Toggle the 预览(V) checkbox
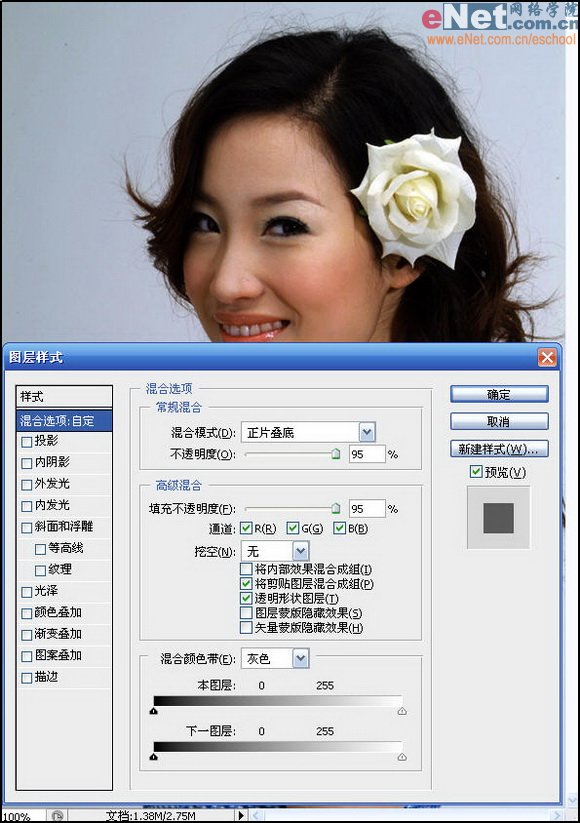 click(x=476, y=472)
